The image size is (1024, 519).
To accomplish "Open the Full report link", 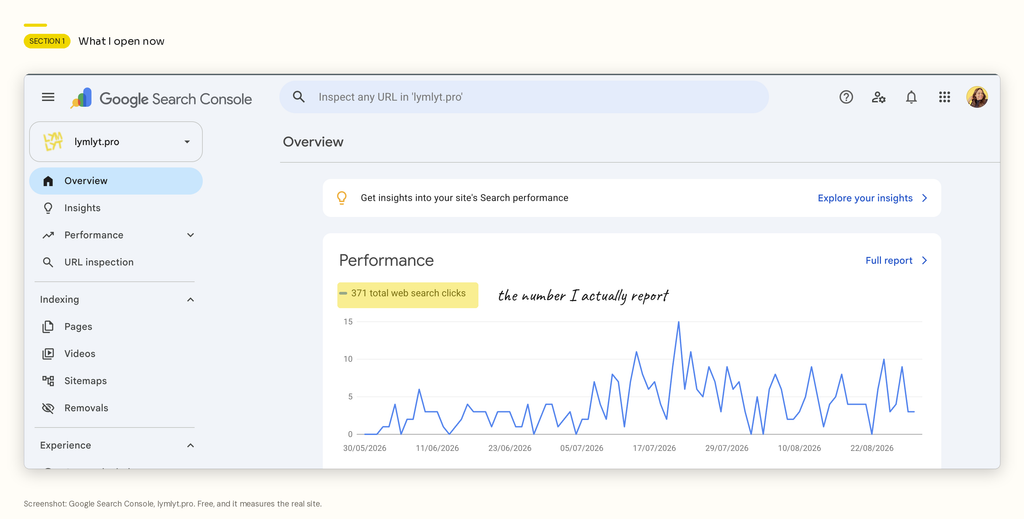I will (889, 260).
